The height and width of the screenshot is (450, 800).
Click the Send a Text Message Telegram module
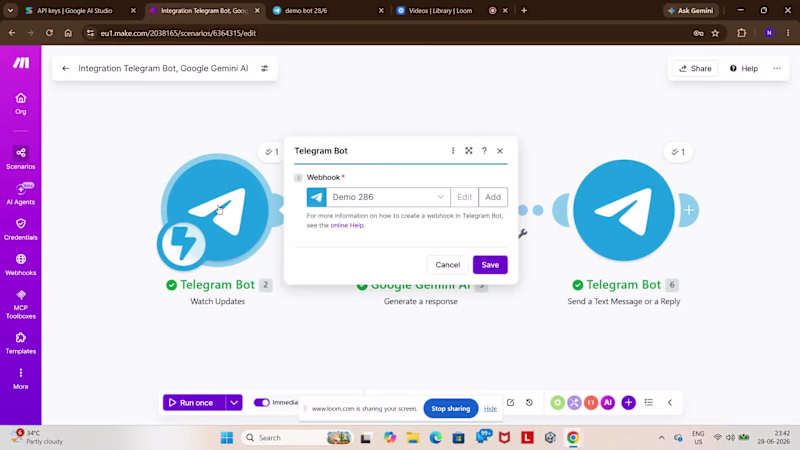[x=623, y=210]
